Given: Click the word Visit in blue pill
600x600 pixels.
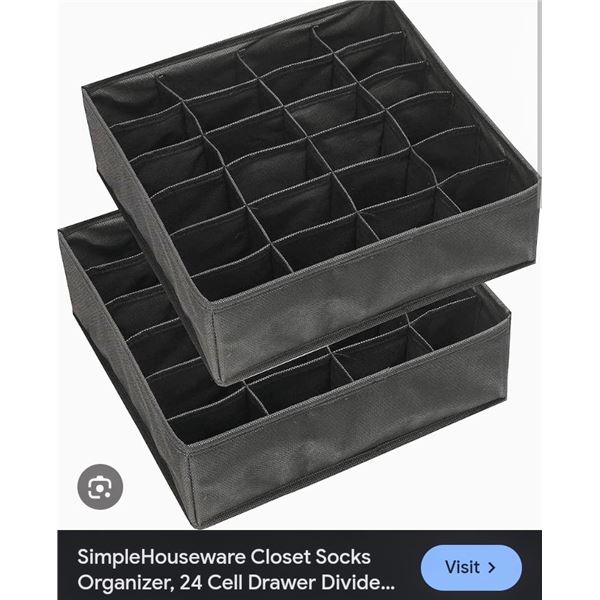Looking at the screenshot, I should pos(462,567).
